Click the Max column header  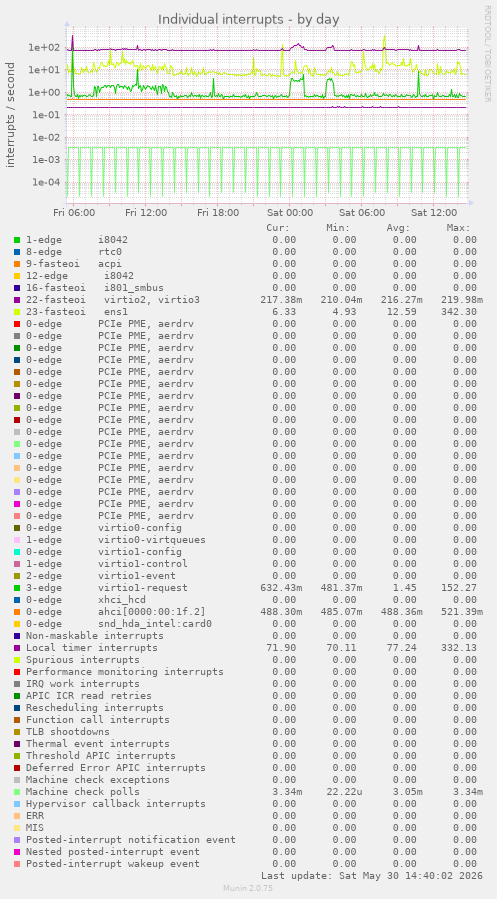coord(459,228)
